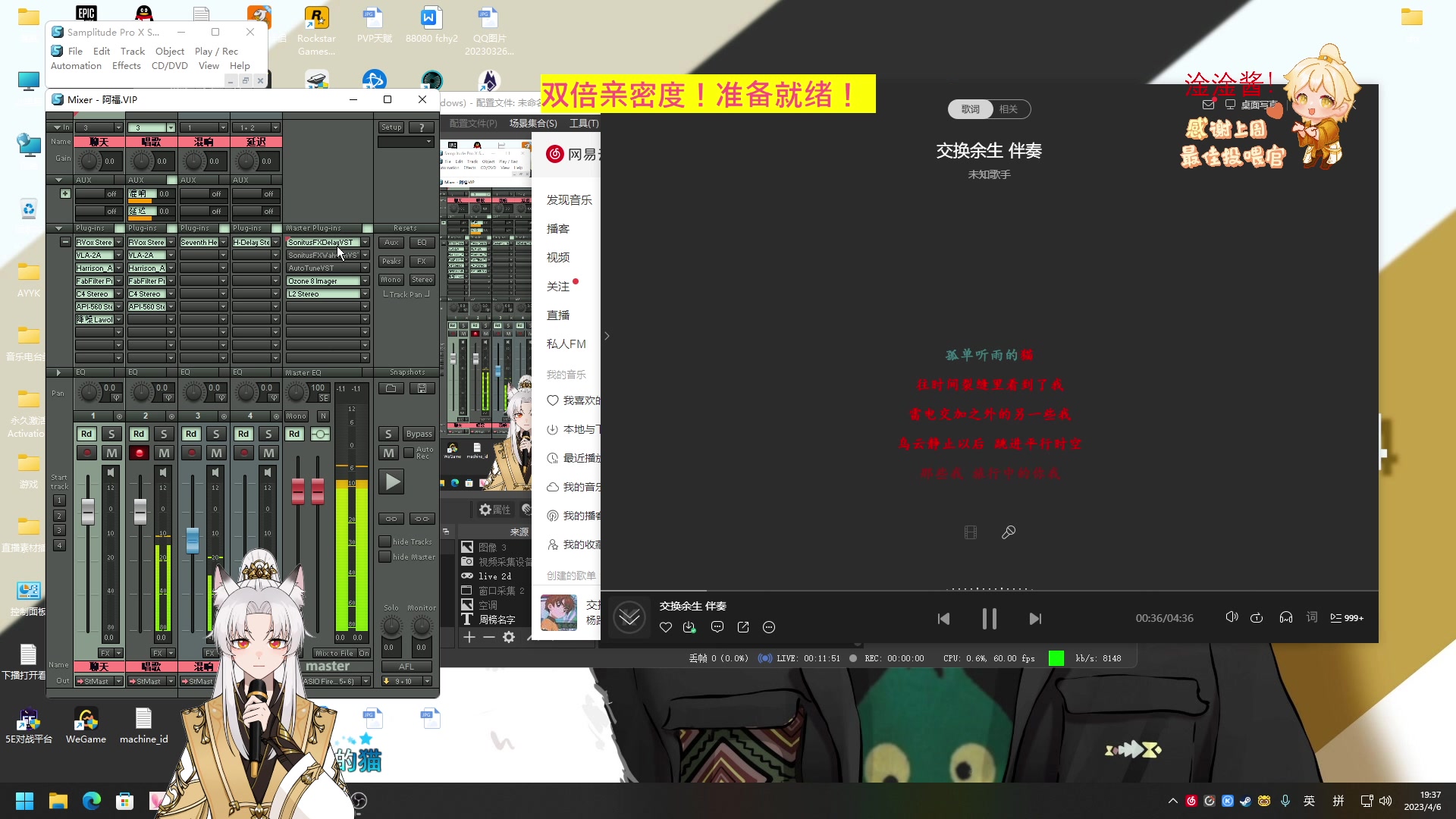
Task: Enable the Auto Rec checkbox
Action: 409,453
